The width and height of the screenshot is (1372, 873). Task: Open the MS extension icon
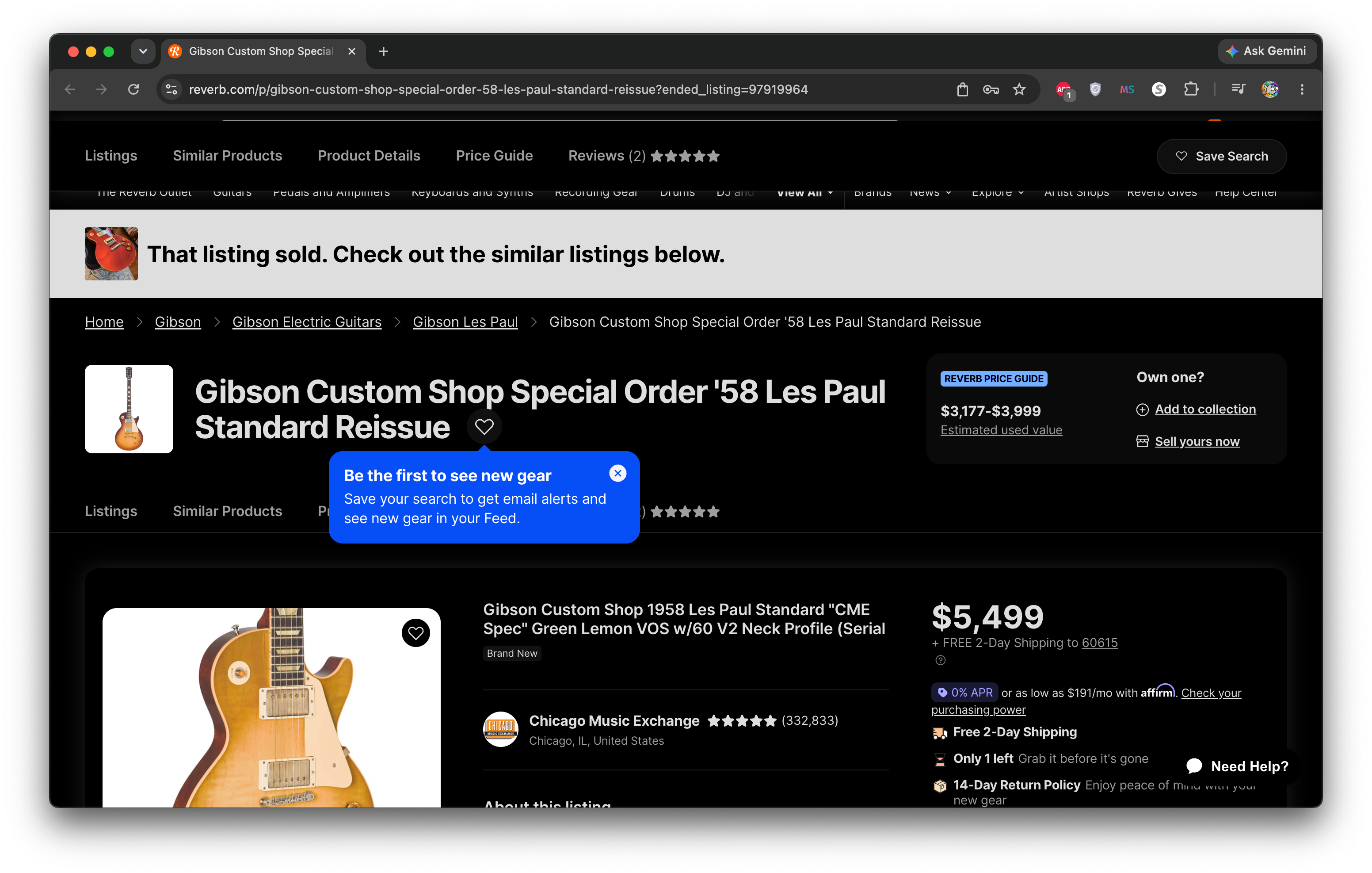click(1127, 89)
